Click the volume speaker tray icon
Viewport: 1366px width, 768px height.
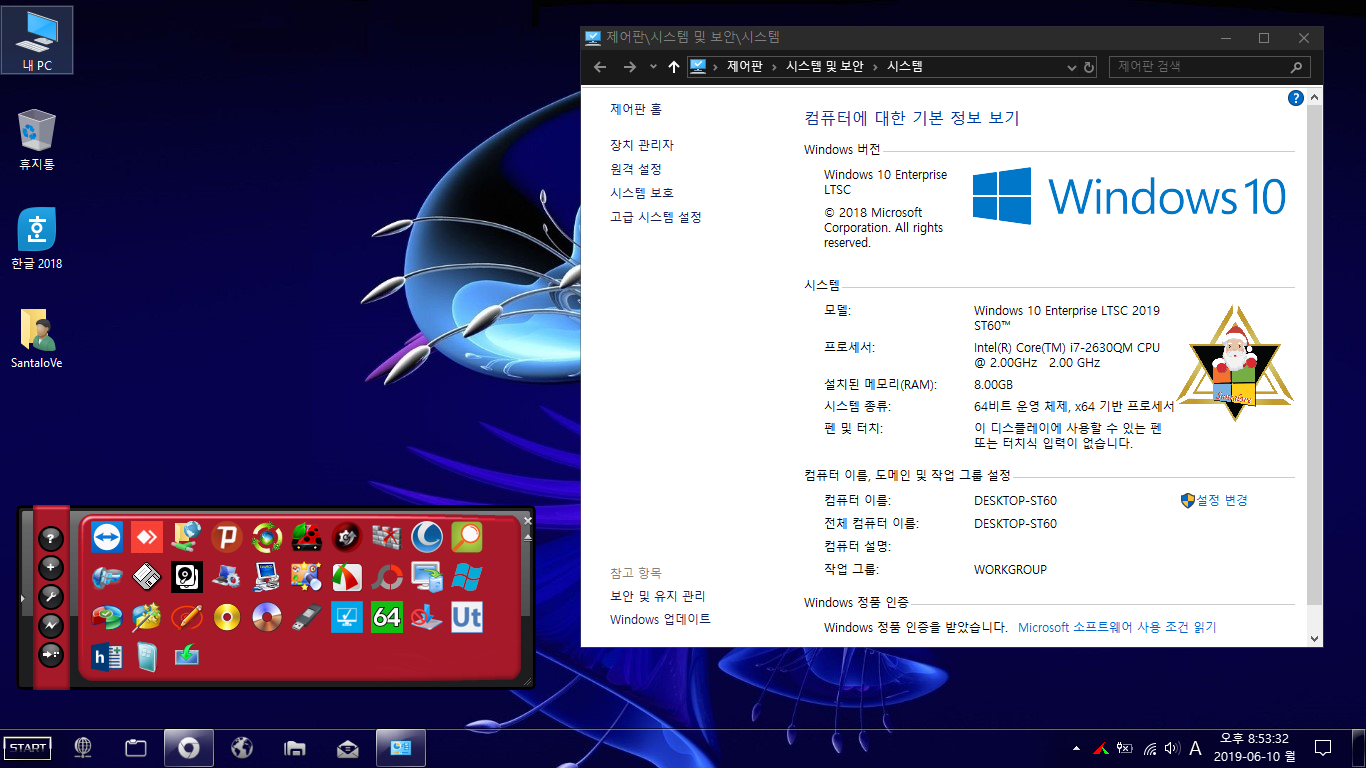pyautogui.click(x=1172, y=748)
